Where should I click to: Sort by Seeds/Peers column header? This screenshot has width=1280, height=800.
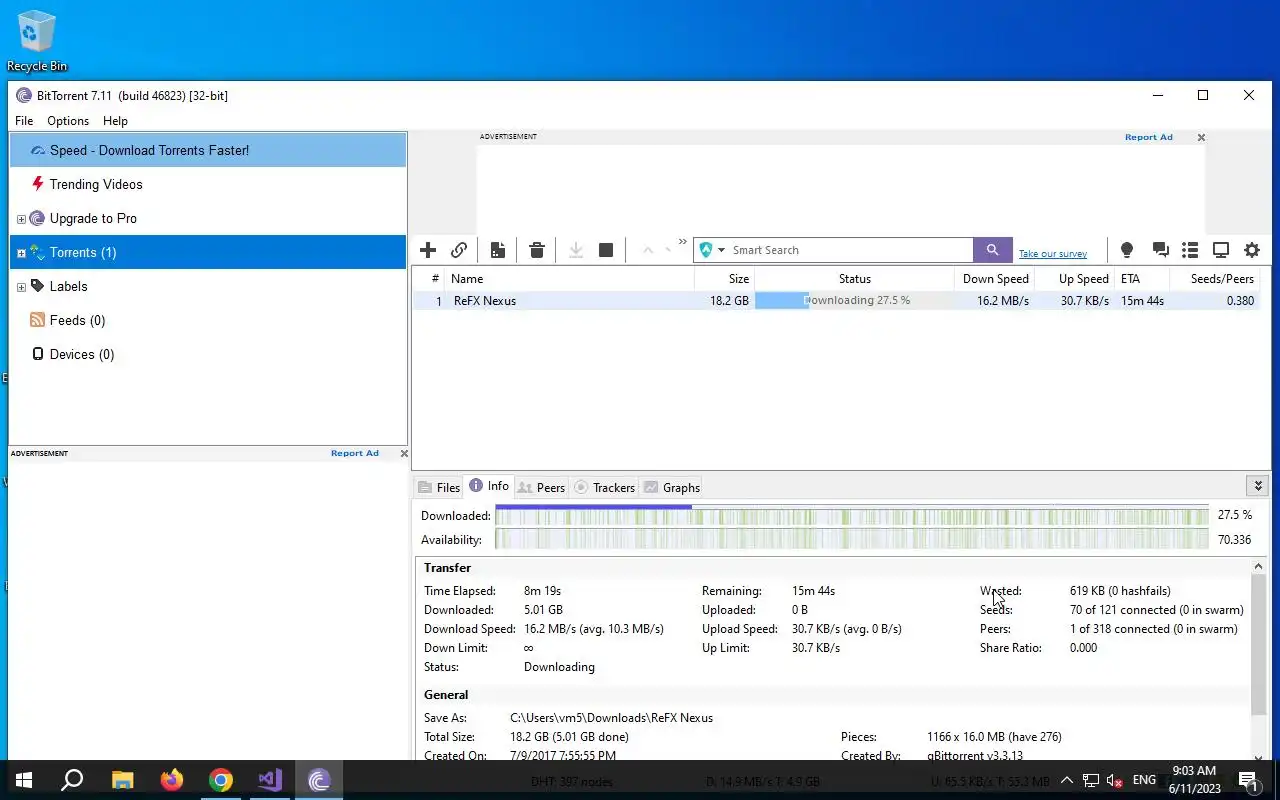click(x=1213, y=279)
